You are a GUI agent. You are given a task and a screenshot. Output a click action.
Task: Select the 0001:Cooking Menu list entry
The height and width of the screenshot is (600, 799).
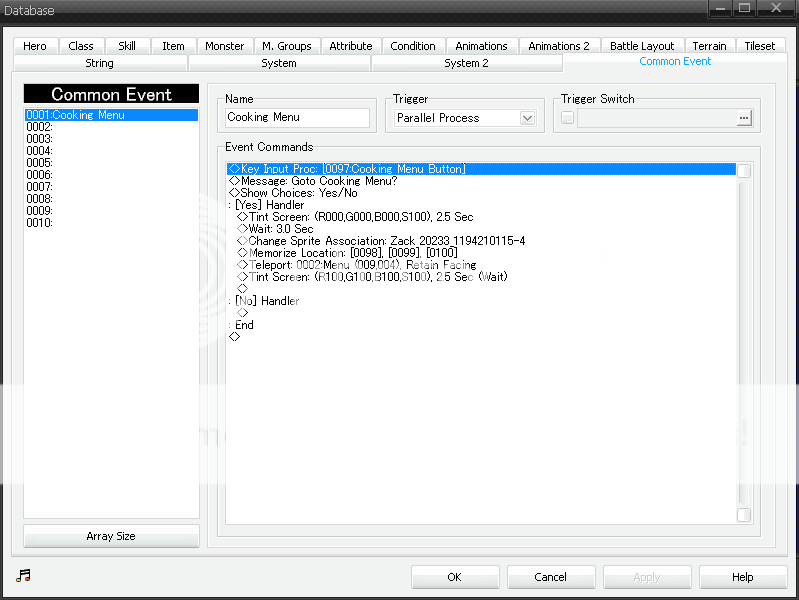coord(111,115)
